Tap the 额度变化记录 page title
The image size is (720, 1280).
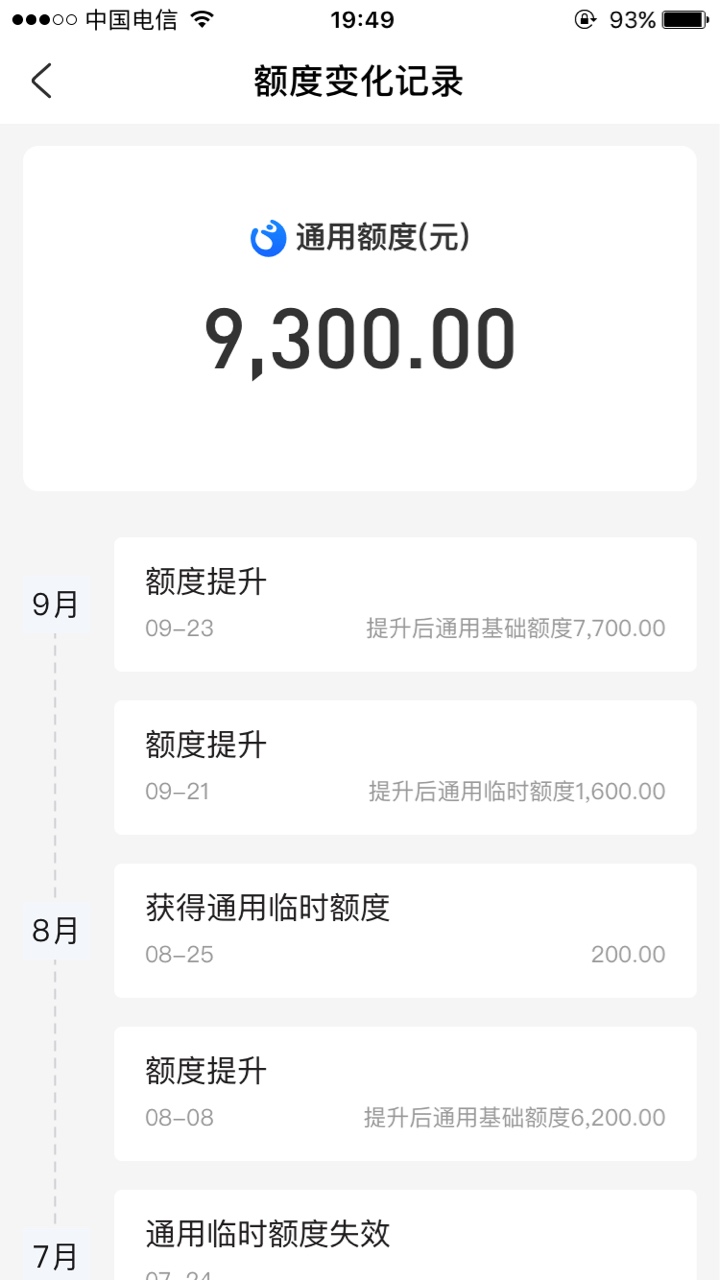pos(359,82)
